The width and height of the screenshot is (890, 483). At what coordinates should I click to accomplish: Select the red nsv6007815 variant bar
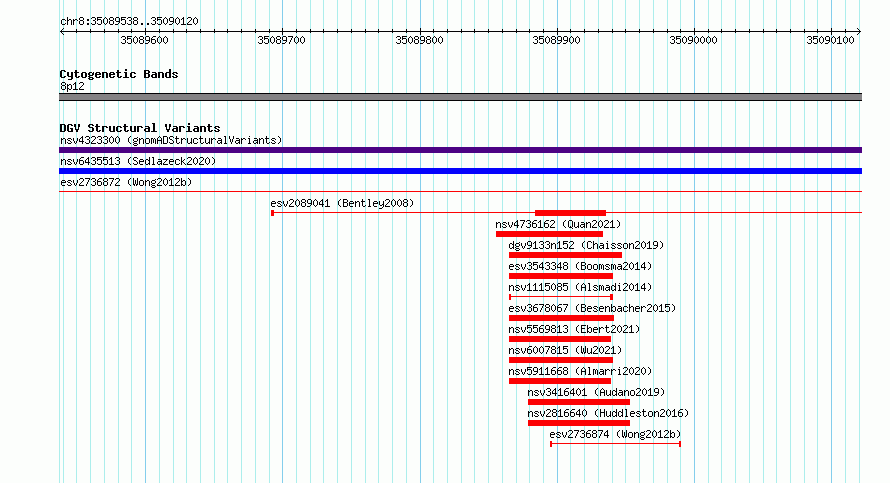click(561, 360)
